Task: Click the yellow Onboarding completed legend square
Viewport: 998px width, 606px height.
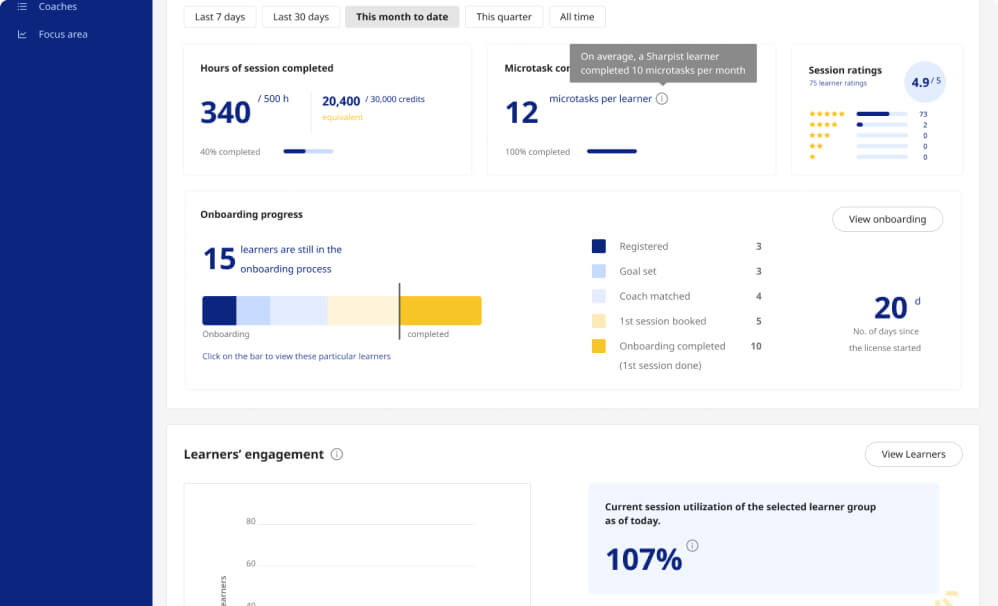Action: (599, 346)
